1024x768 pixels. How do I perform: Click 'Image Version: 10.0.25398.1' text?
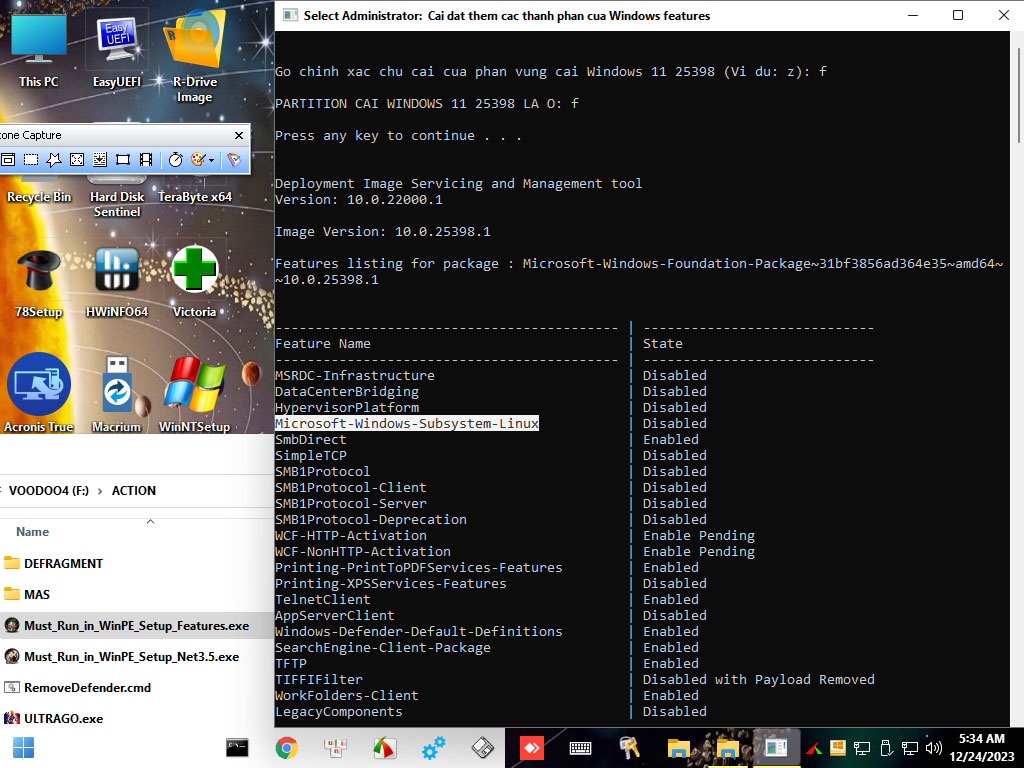click(x=383, y=232)
